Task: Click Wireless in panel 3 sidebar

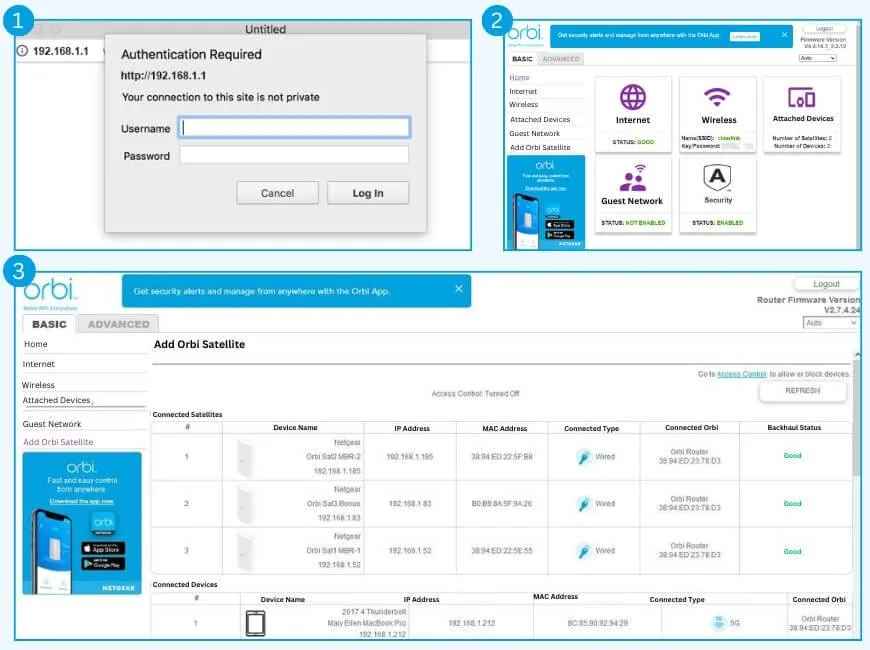Action: [38, 385]
